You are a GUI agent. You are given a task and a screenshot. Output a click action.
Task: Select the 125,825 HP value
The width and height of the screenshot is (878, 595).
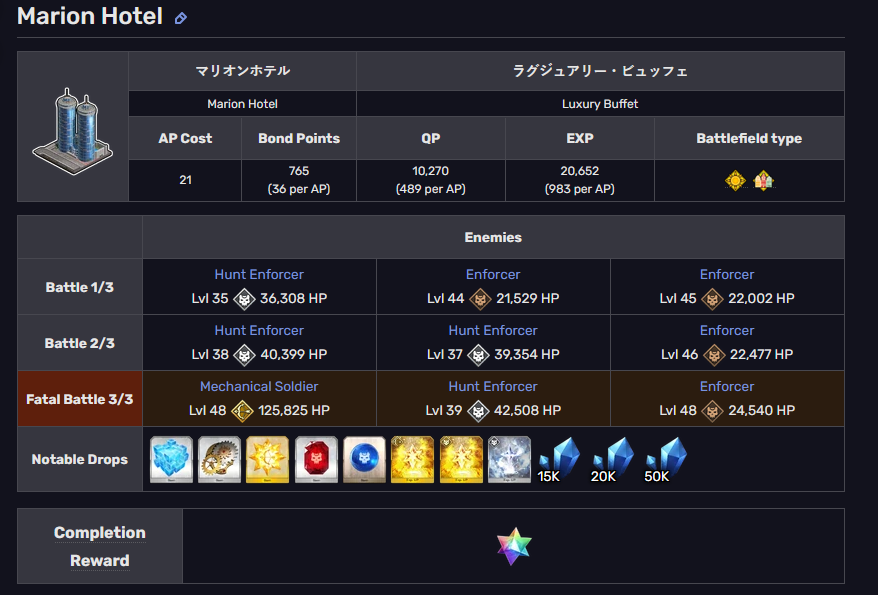(294, 411)
